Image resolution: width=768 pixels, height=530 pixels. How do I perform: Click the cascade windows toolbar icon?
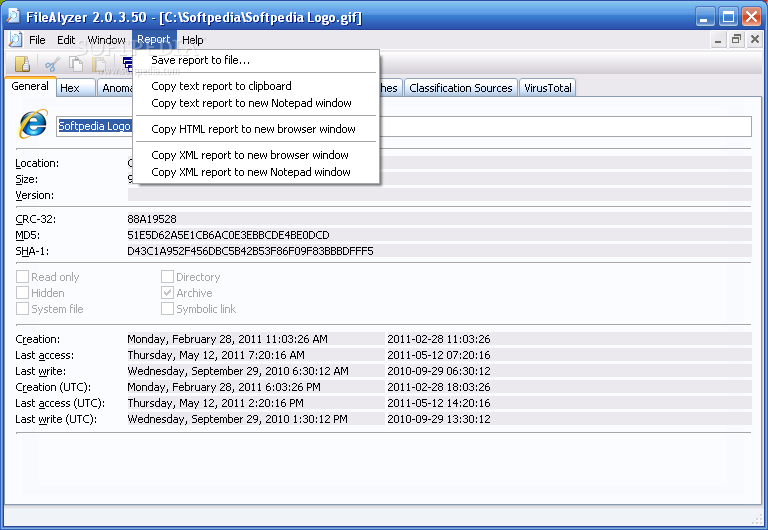127,64
